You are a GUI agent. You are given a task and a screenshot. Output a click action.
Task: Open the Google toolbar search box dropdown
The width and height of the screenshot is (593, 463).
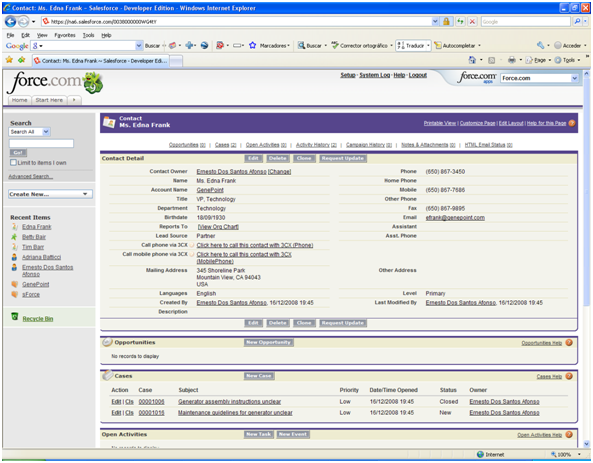139,45
